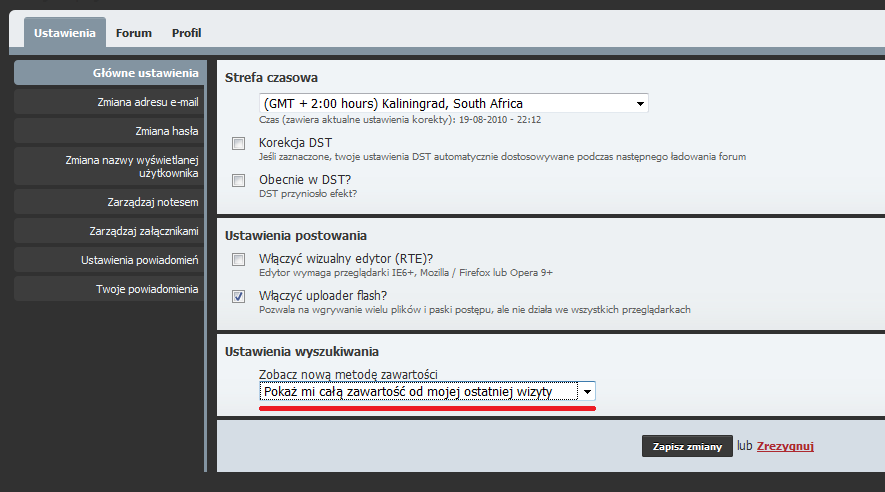Switch to the Forum tab

click(x=134, y=33)
